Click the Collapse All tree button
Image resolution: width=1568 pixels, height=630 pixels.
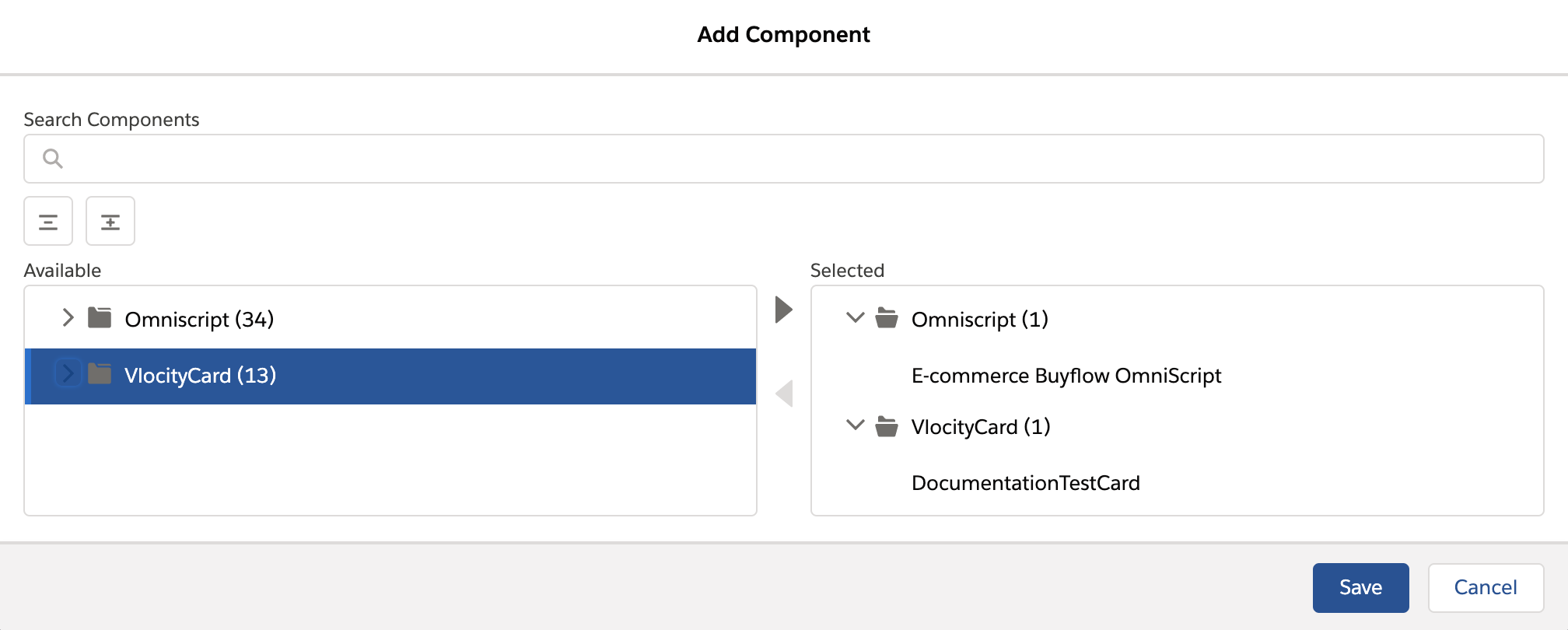[48, 221]
